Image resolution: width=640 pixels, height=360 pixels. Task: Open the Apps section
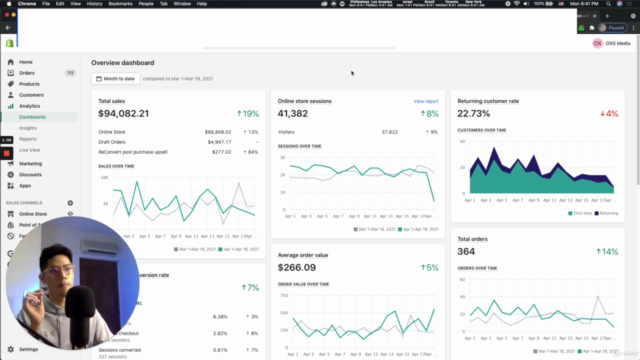25,186
